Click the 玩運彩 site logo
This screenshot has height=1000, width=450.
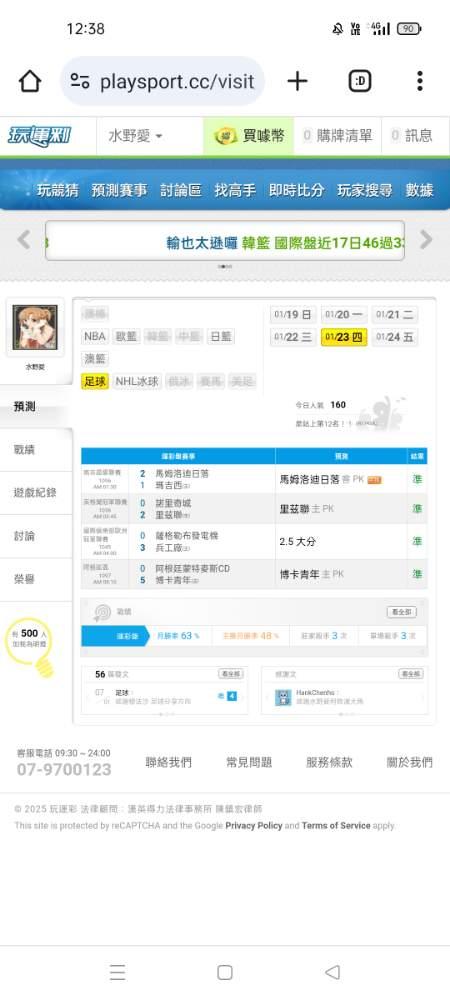(40, 136)
